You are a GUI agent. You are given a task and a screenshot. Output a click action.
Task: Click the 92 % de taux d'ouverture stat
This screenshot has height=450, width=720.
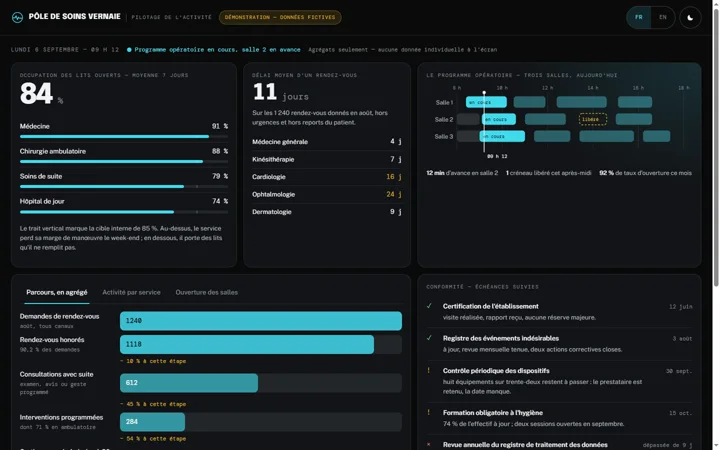coord(645,173)
